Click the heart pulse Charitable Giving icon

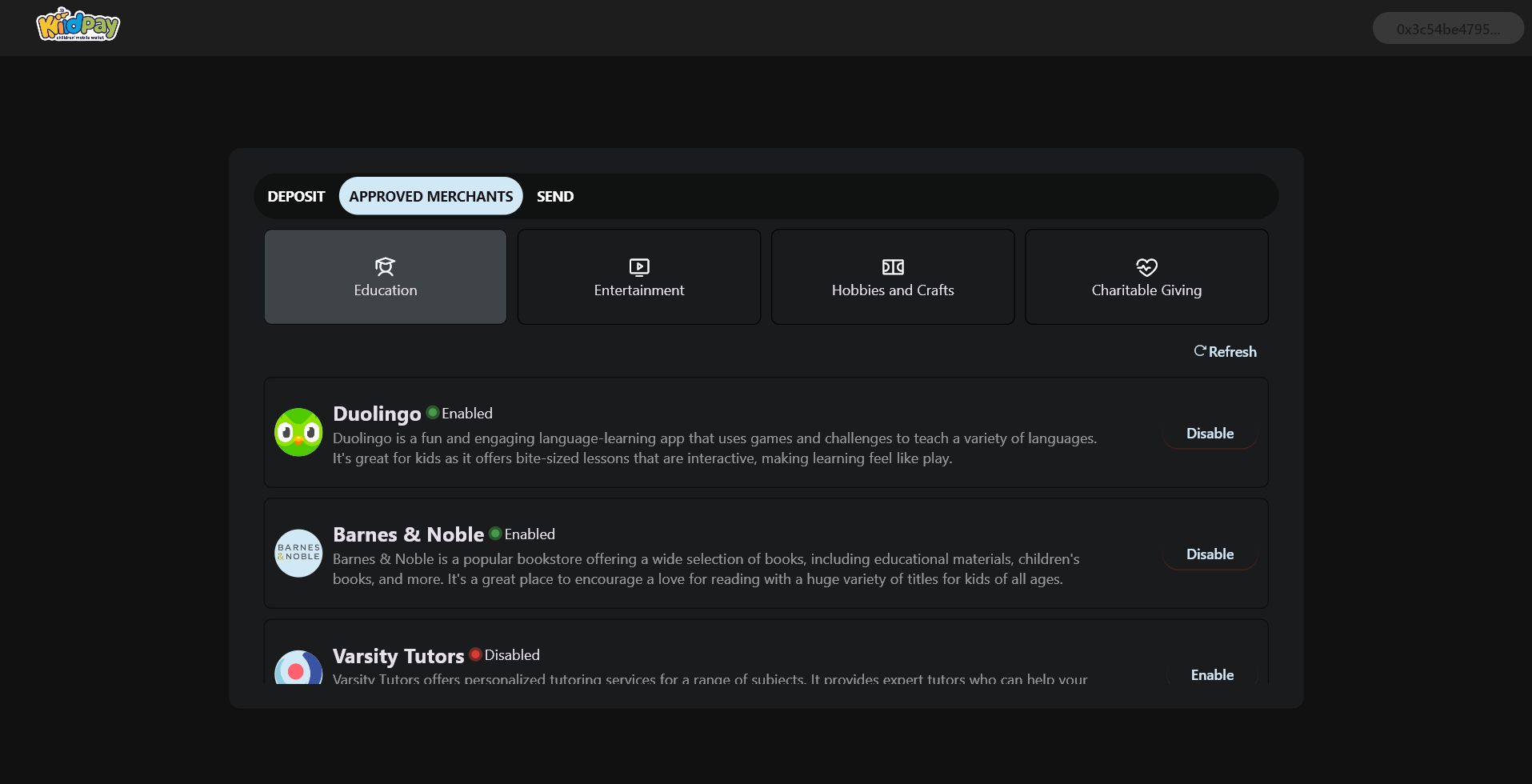point(1146,266)
